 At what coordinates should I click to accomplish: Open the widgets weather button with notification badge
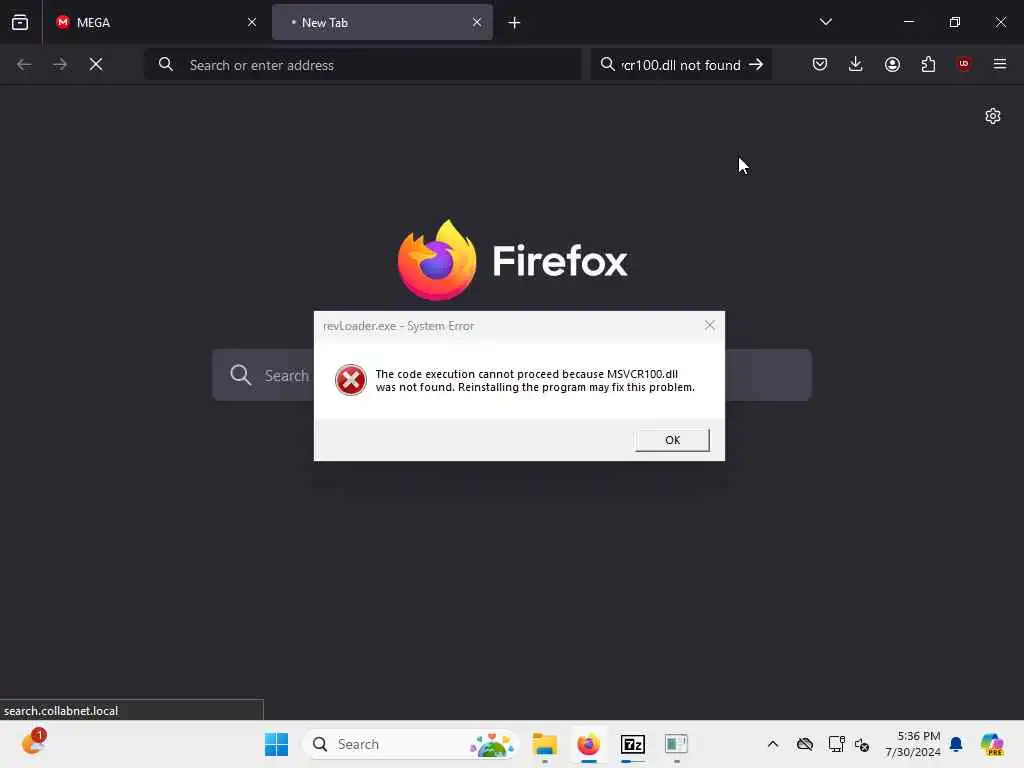34,743
